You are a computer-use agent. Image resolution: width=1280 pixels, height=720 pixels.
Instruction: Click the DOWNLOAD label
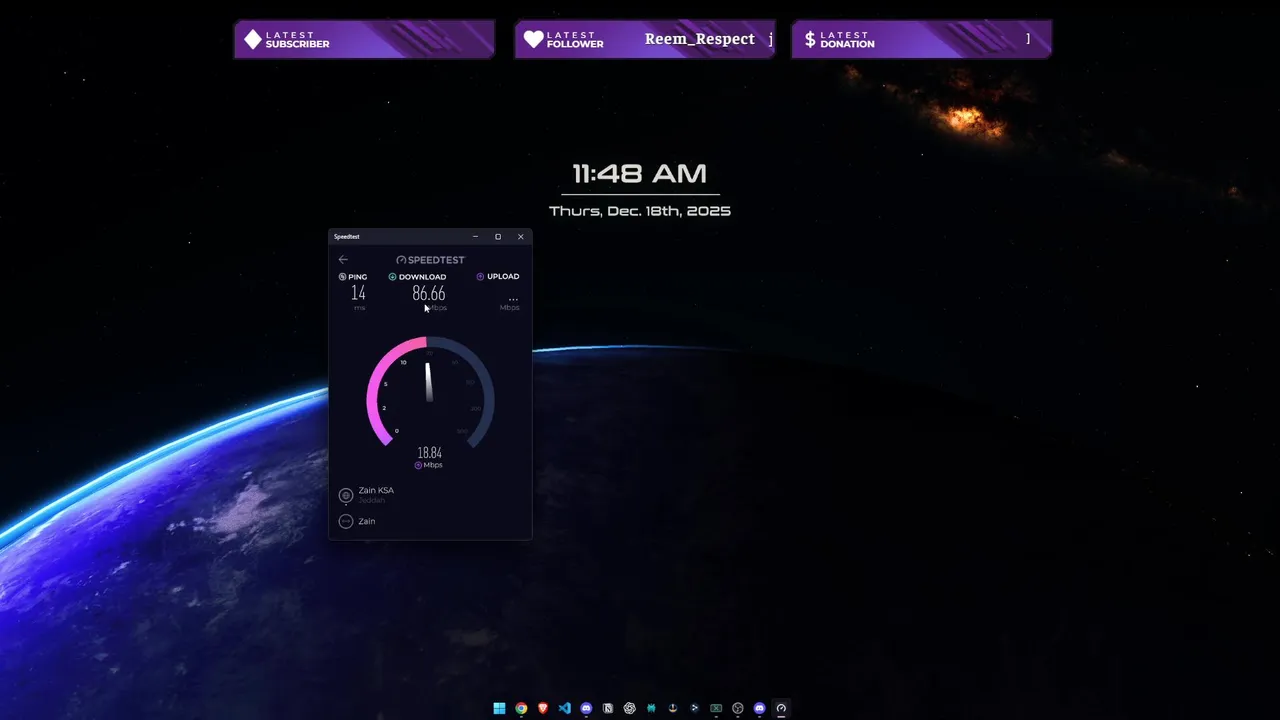point(422,277)
